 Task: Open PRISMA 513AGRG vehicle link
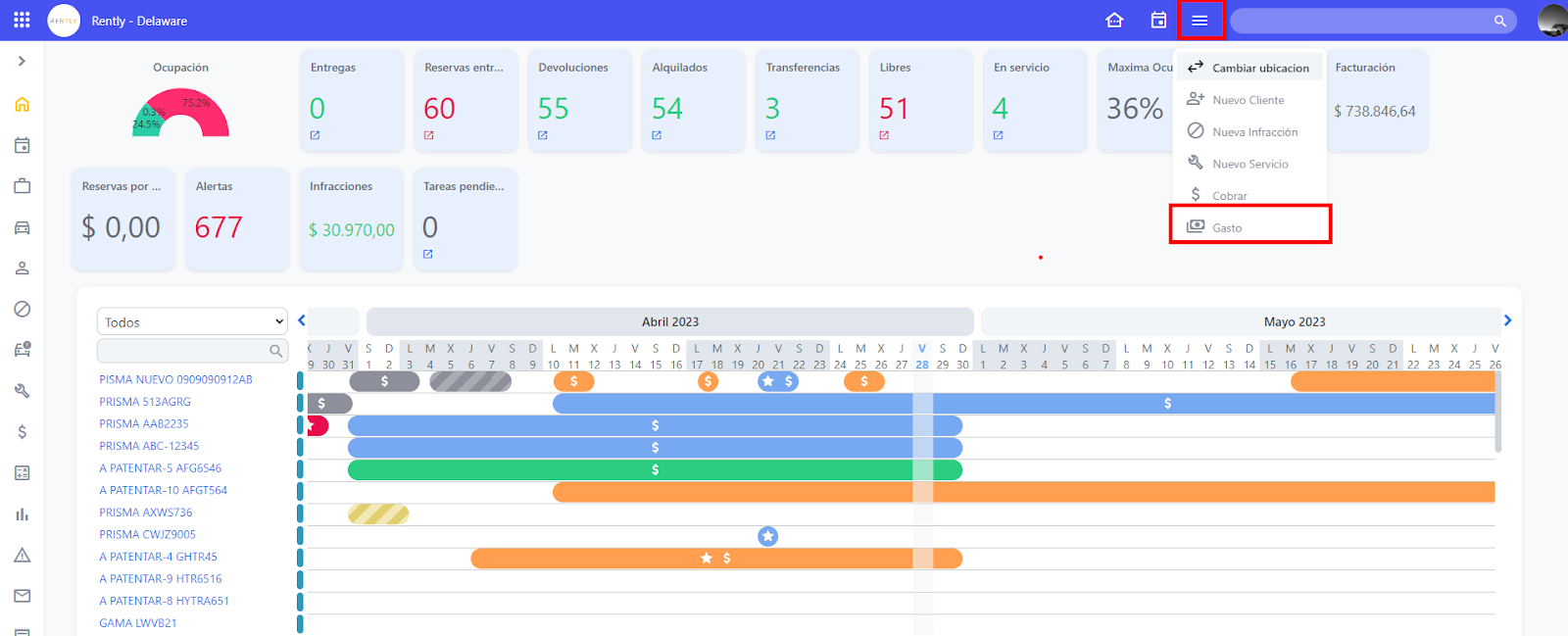[145, 402]
